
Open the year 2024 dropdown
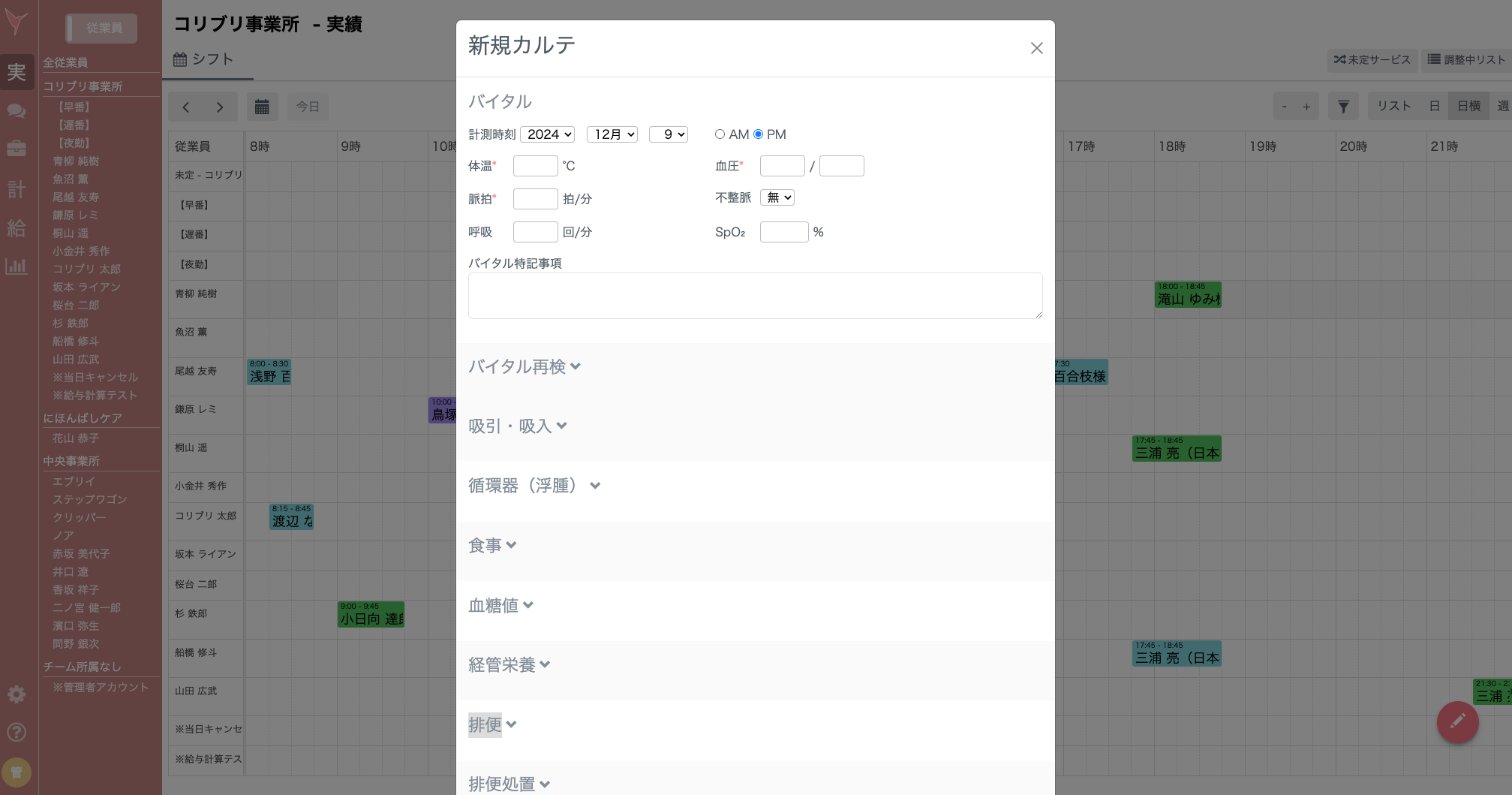pos(548,134)
